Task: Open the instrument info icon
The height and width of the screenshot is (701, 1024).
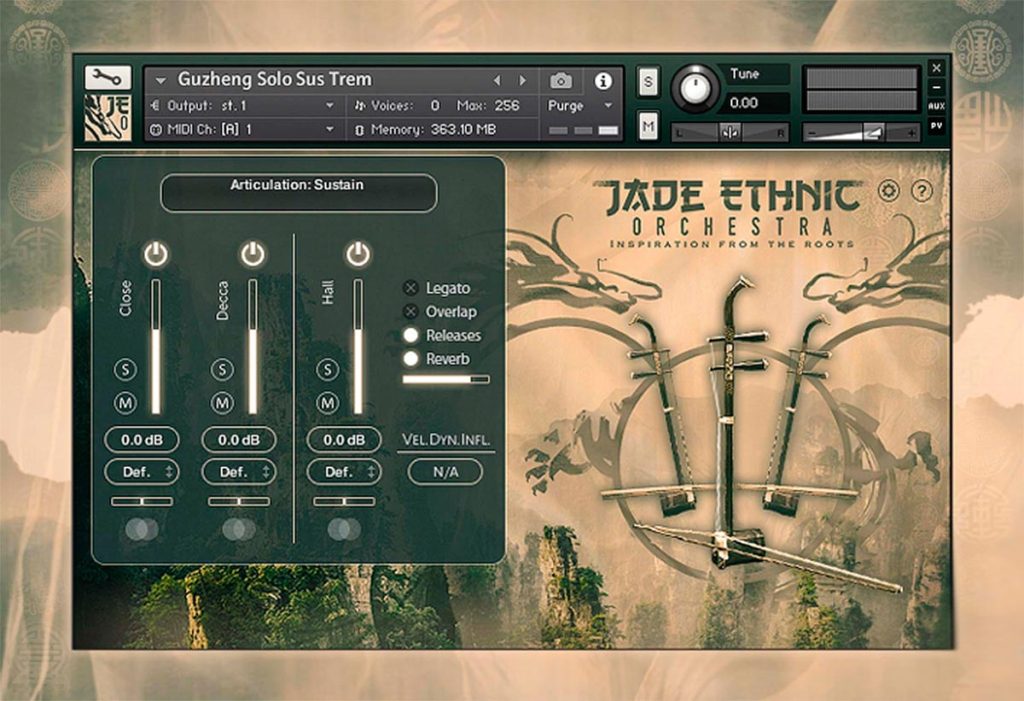Action: pyautogui.click(x=603, y=81)
